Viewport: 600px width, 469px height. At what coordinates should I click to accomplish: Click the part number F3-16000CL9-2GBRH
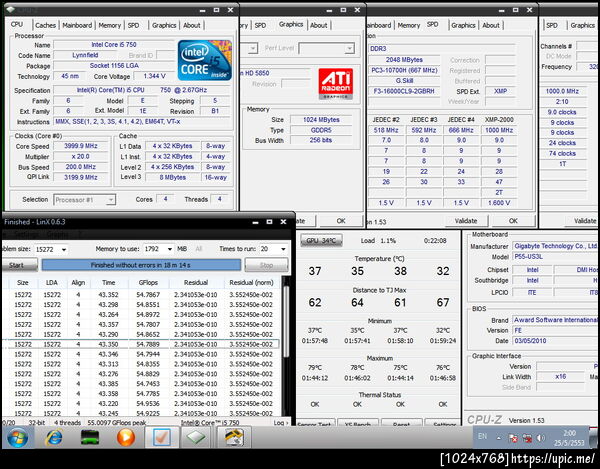pyautogui.click(x=404, y=91)
